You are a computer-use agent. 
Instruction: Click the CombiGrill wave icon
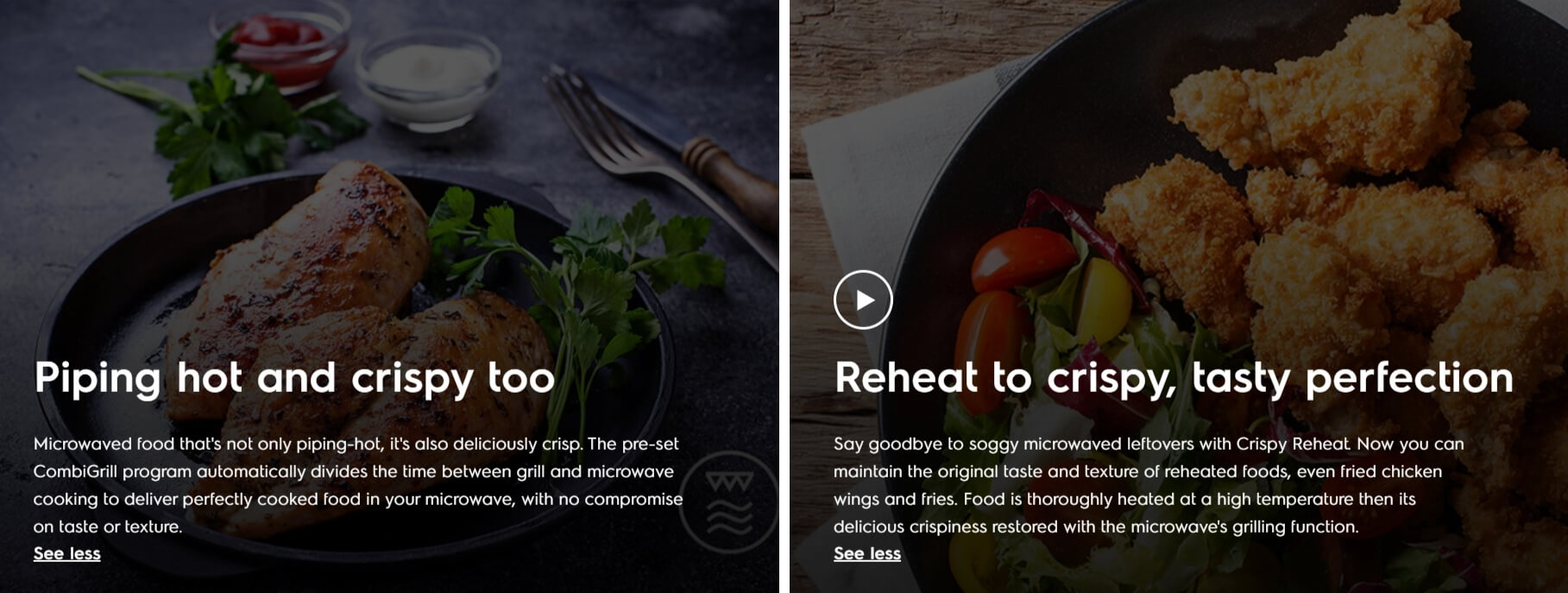(x=729, y=502)
